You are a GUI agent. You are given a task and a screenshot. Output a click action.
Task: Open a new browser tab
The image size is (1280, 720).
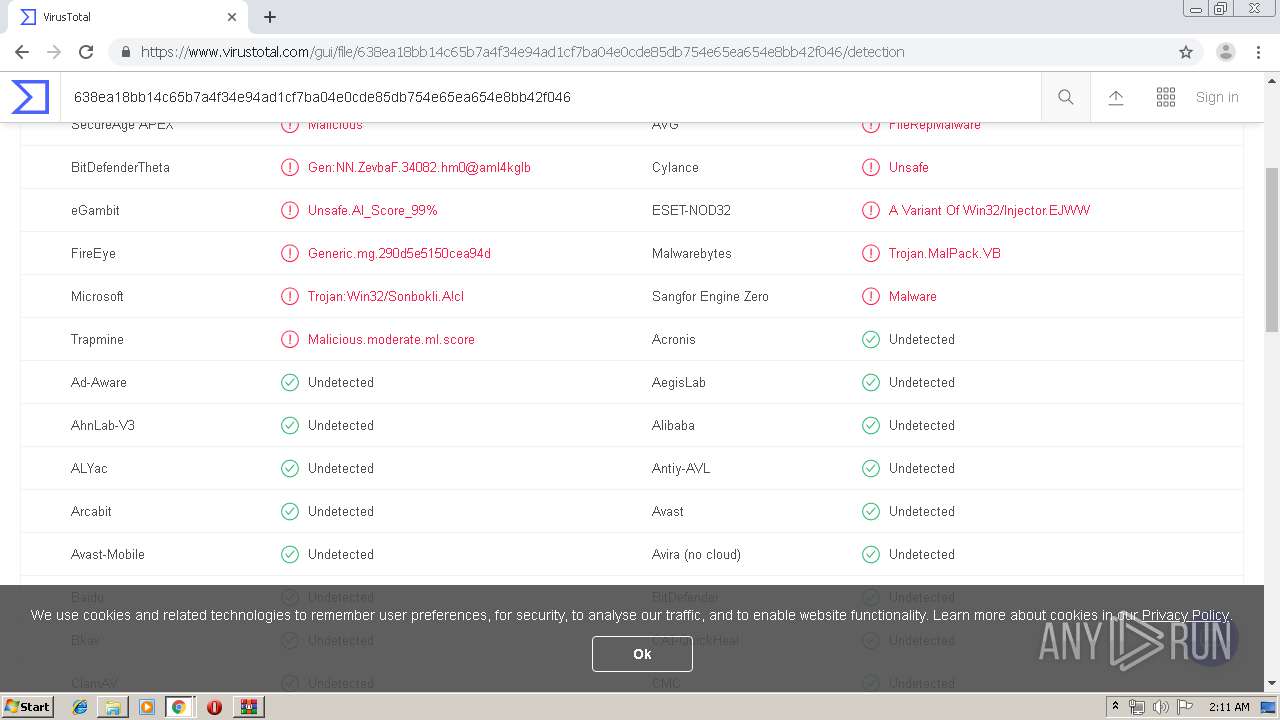coord(270,17)
